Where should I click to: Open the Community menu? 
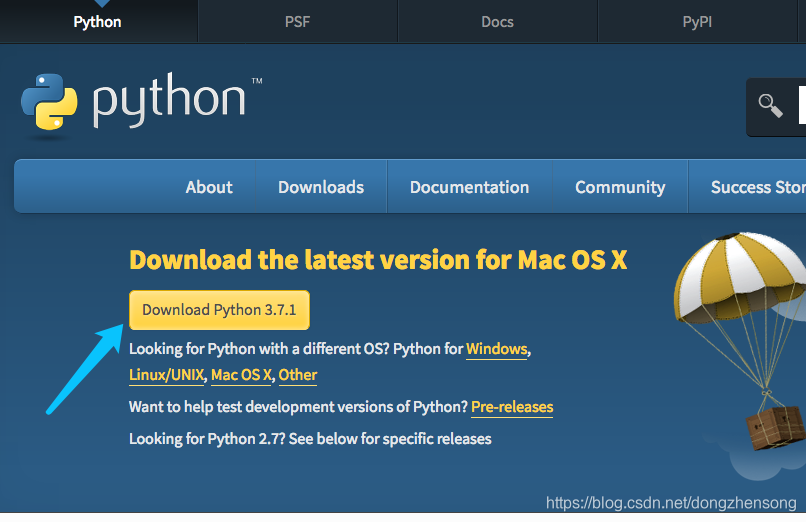(x=620, y=187)
